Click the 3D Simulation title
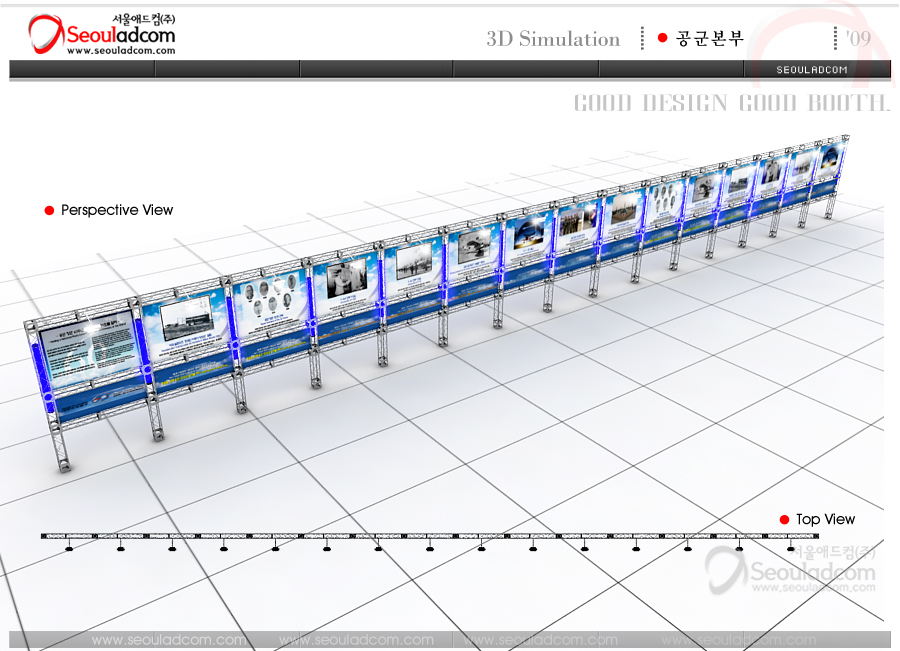 [553, 39]
